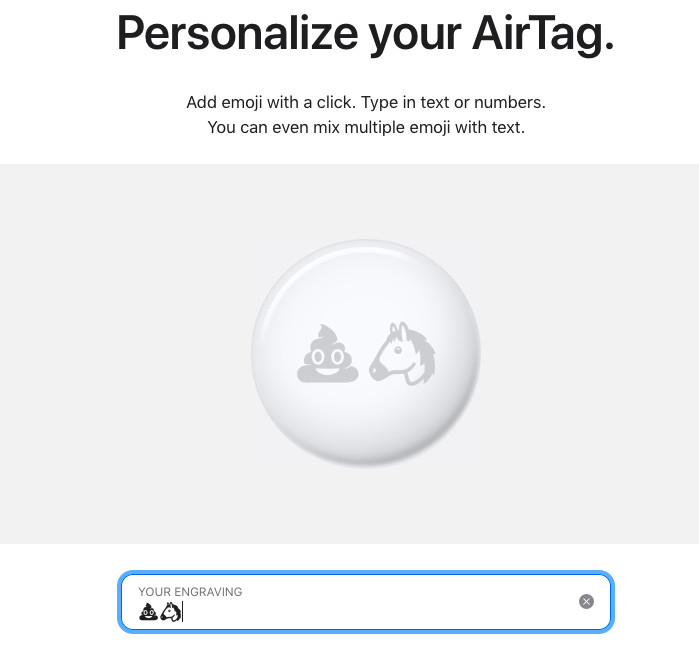Click the poop emoji in the engraving field
699x652 pixels.
coord(148,612)
